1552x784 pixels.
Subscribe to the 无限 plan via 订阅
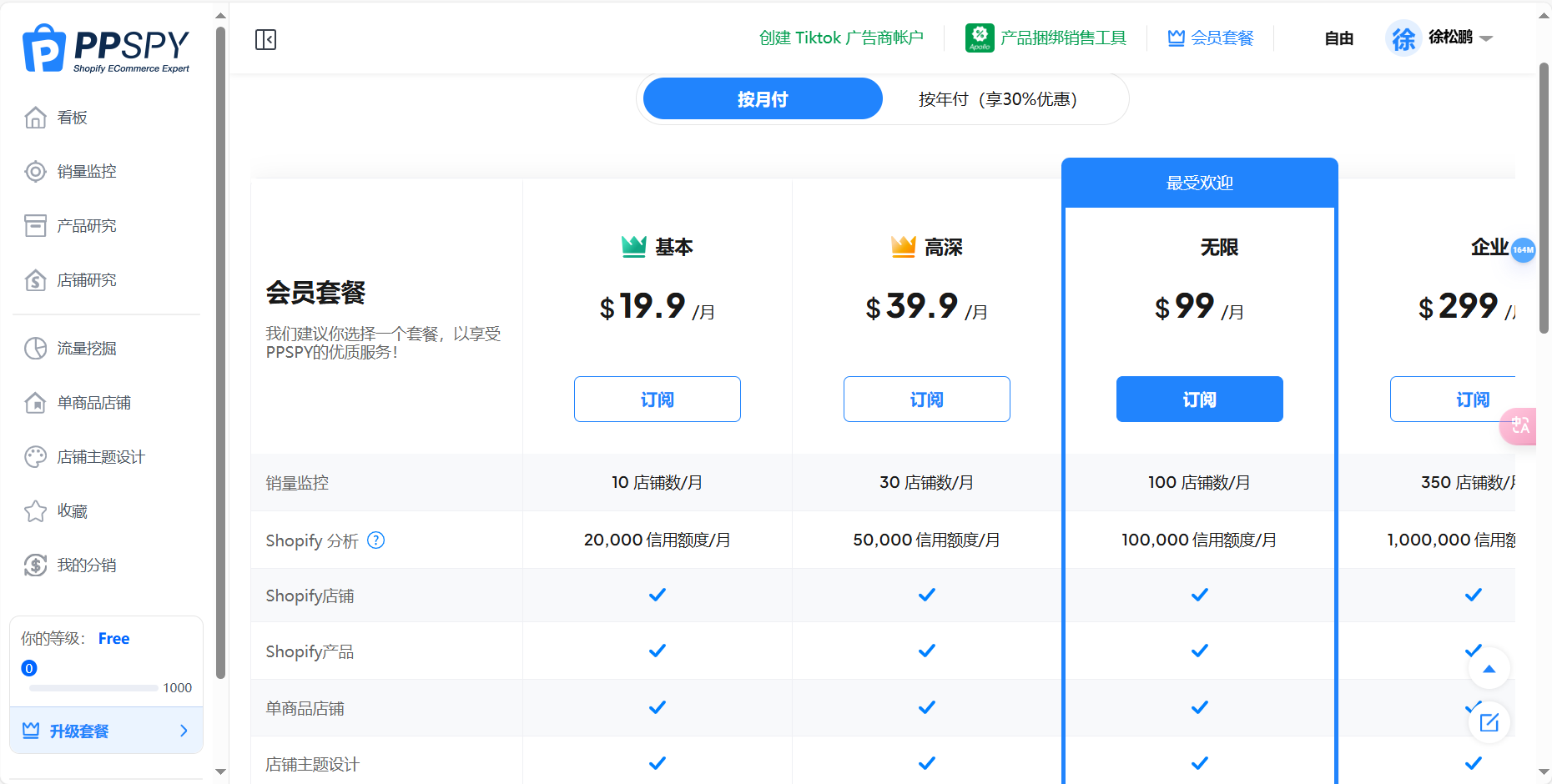pyautogui.click(x=1199, y=399)
